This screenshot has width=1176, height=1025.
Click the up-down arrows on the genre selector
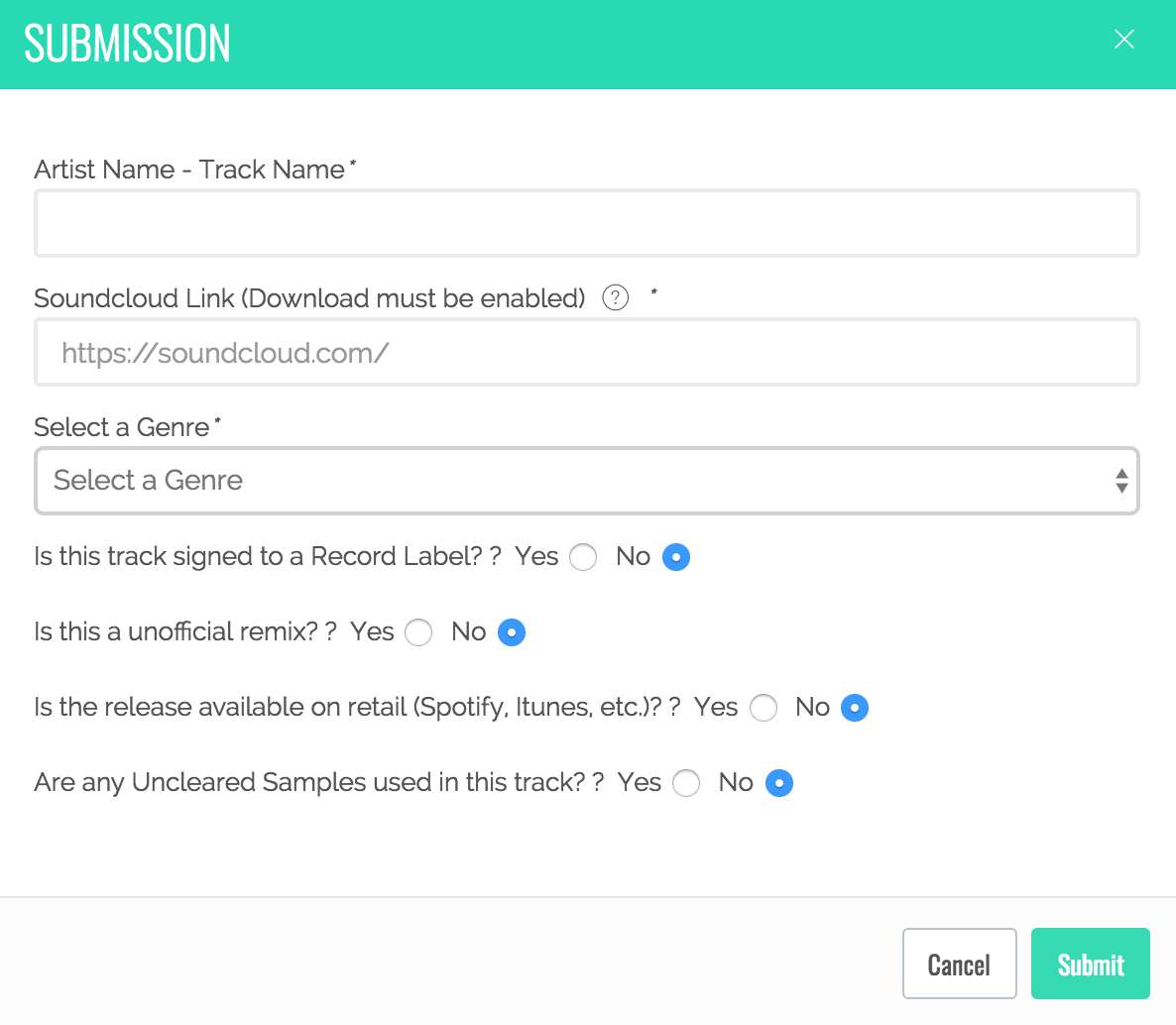[1121, 481]
